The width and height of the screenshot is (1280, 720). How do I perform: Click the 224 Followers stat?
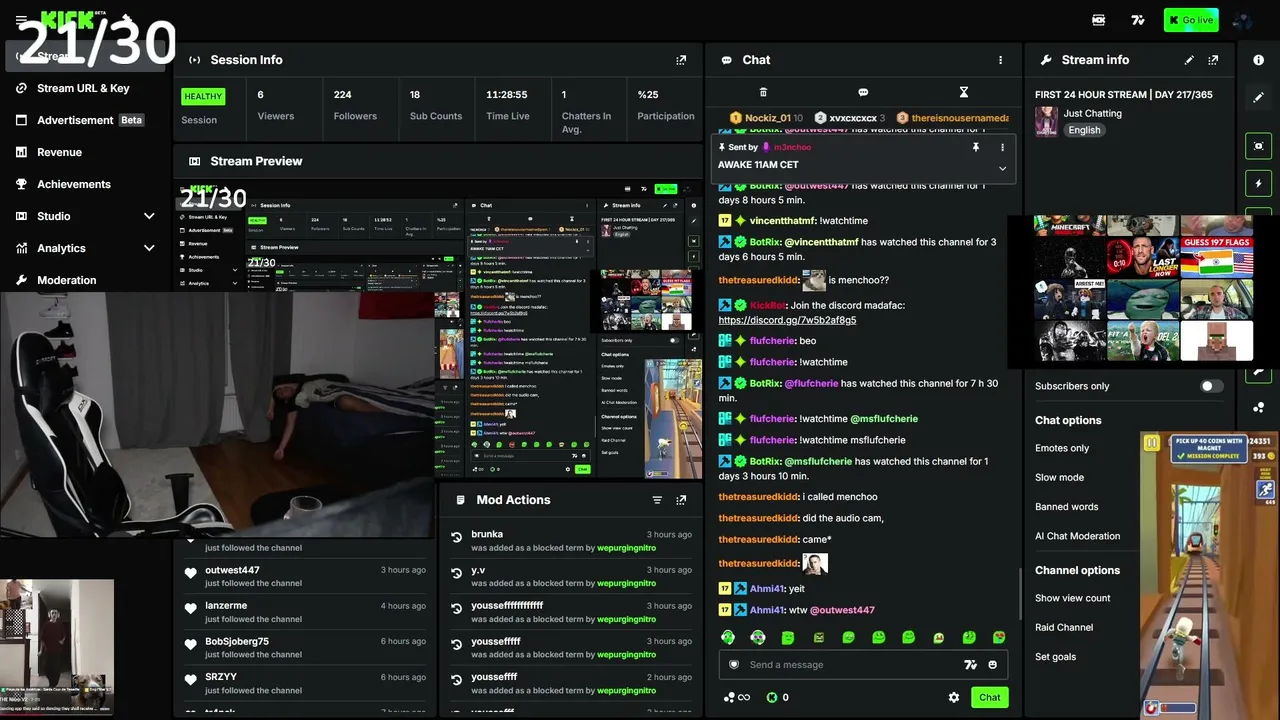(x=355, y=105)
